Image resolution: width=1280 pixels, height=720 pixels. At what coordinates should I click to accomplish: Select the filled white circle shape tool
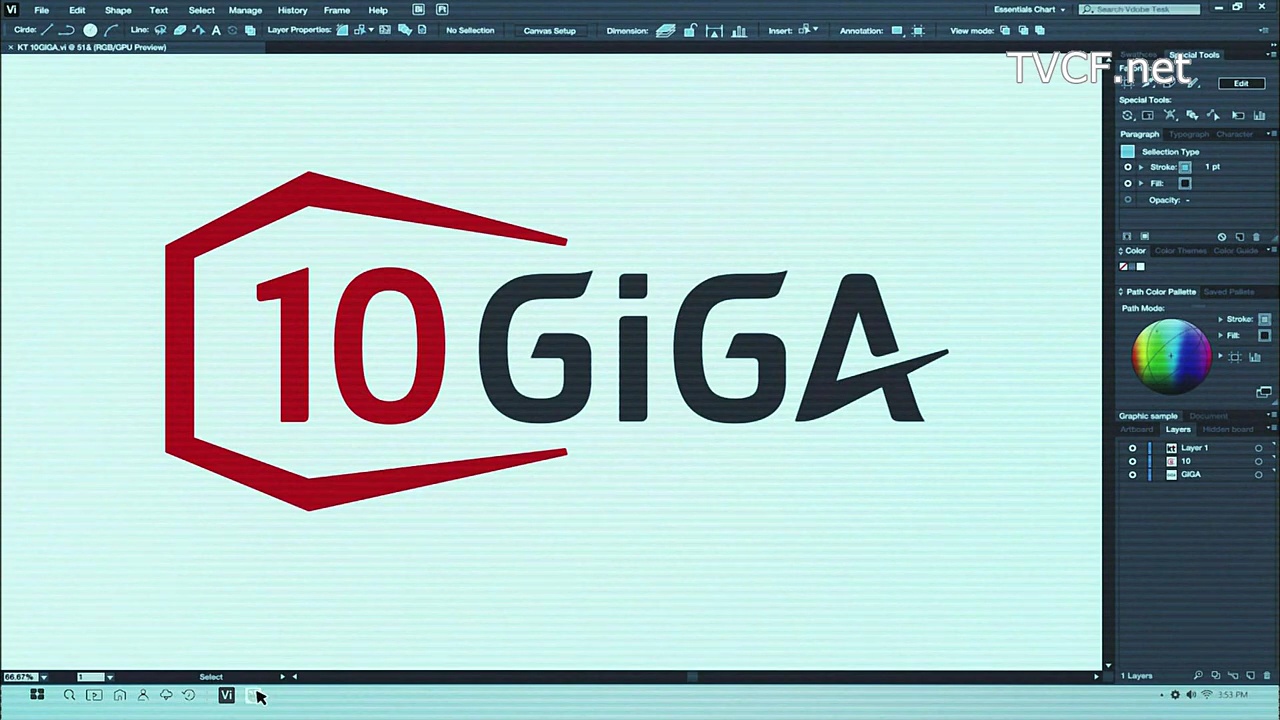90,30
